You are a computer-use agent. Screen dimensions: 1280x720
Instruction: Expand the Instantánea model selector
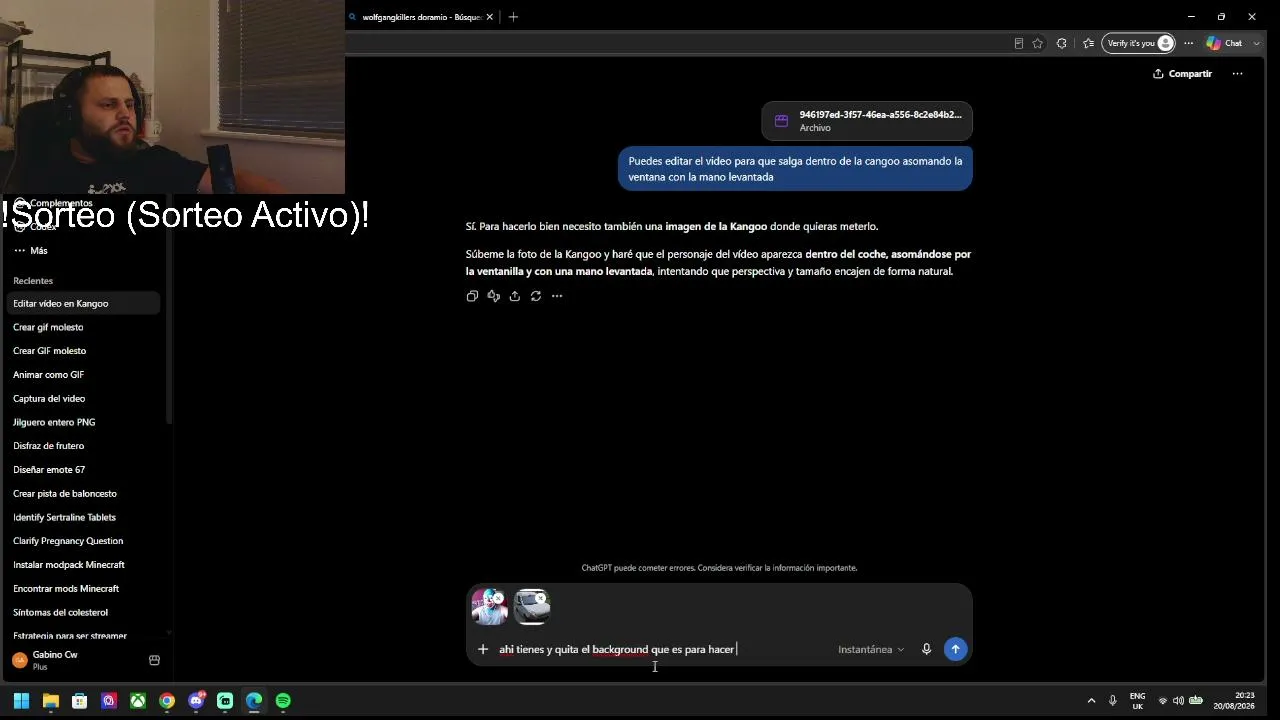[x=871, y=649]
